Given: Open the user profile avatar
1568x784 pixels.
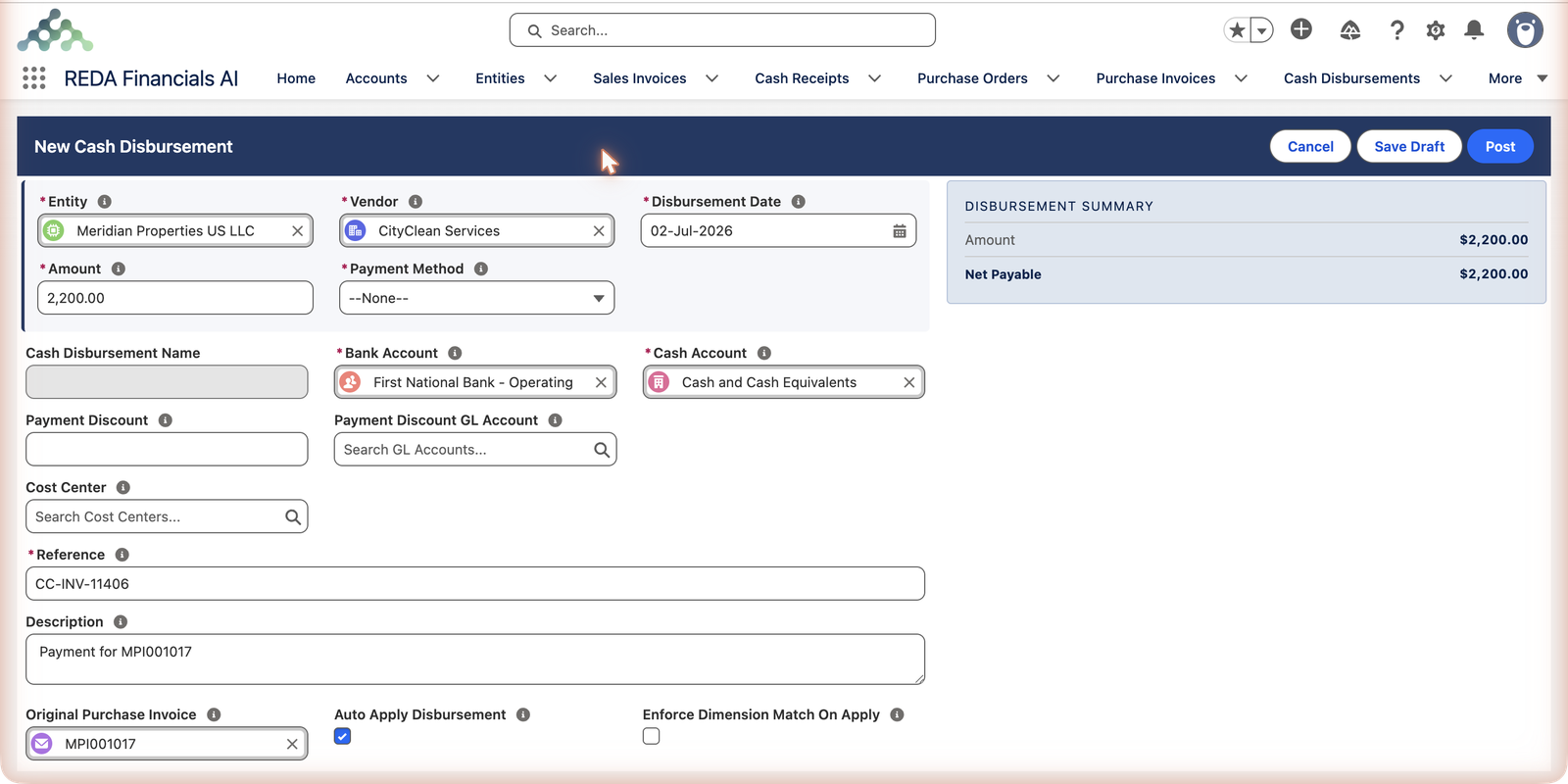Looking at the screenshot, I should point(1525,30).
